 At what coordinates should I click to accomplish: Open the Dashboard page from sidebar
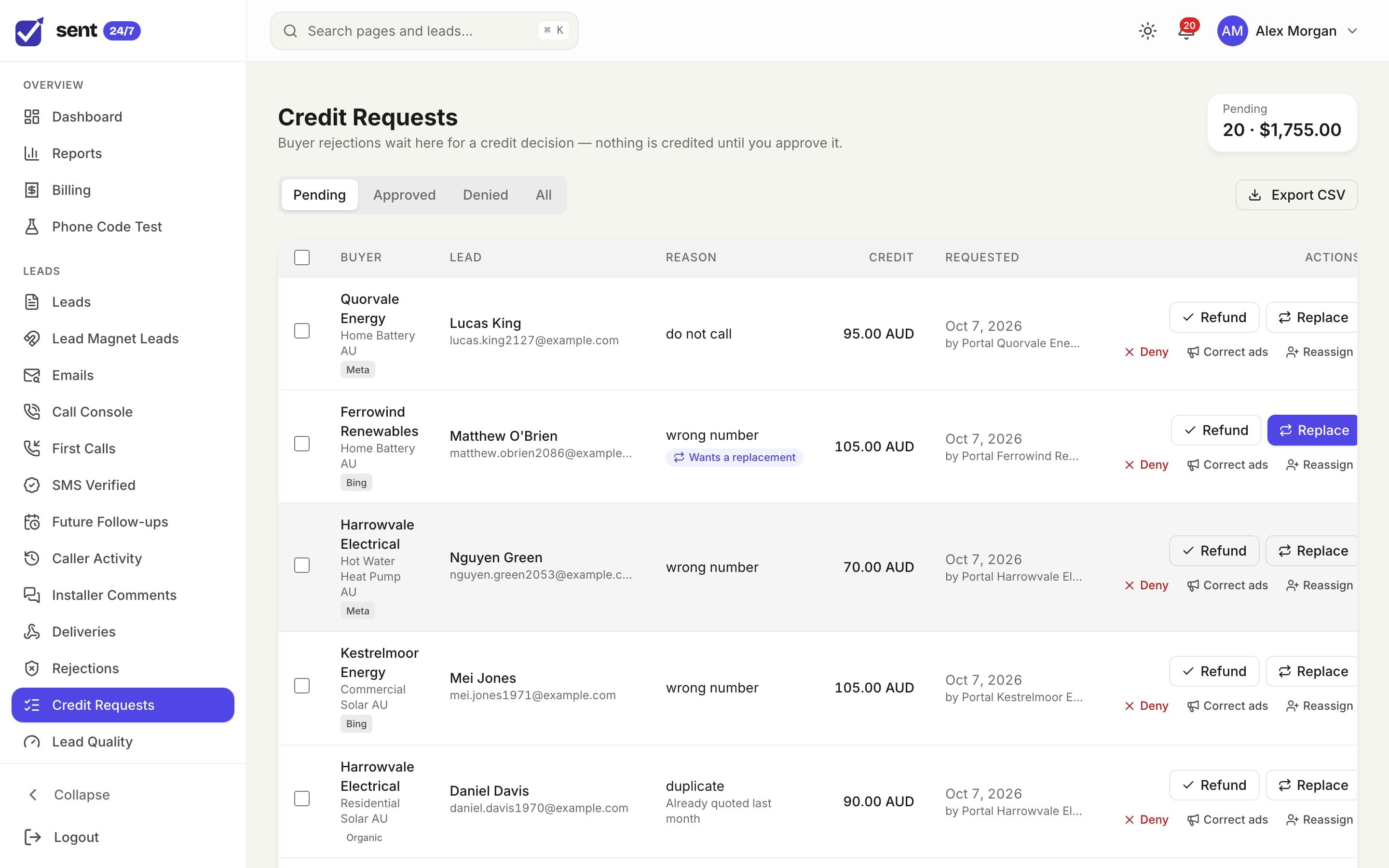(x=123, y=117)
